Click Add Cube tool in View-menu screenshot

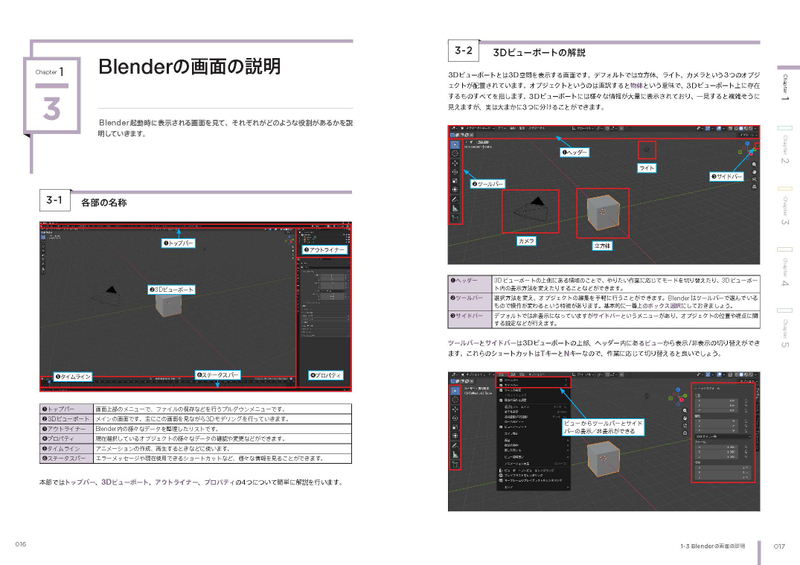click(455, 464)
